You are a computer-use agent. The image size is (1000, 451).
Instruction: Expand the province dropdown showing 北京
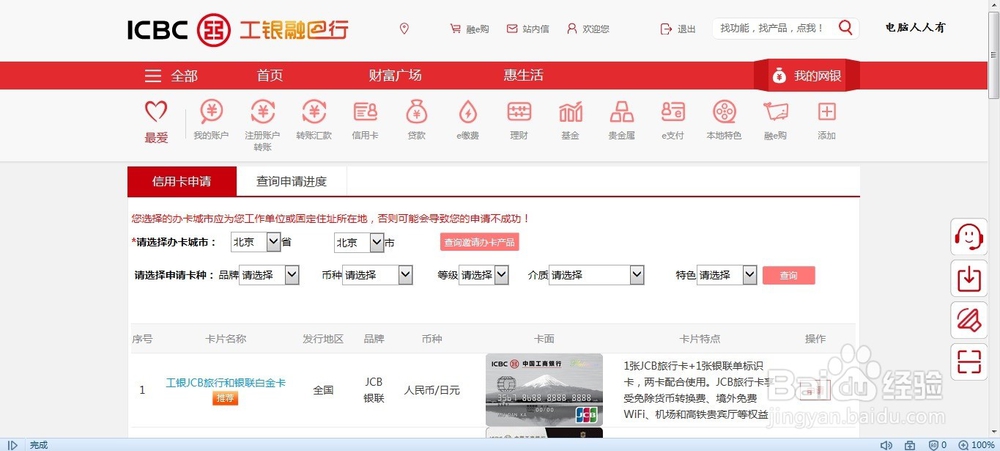click(256, 242)
